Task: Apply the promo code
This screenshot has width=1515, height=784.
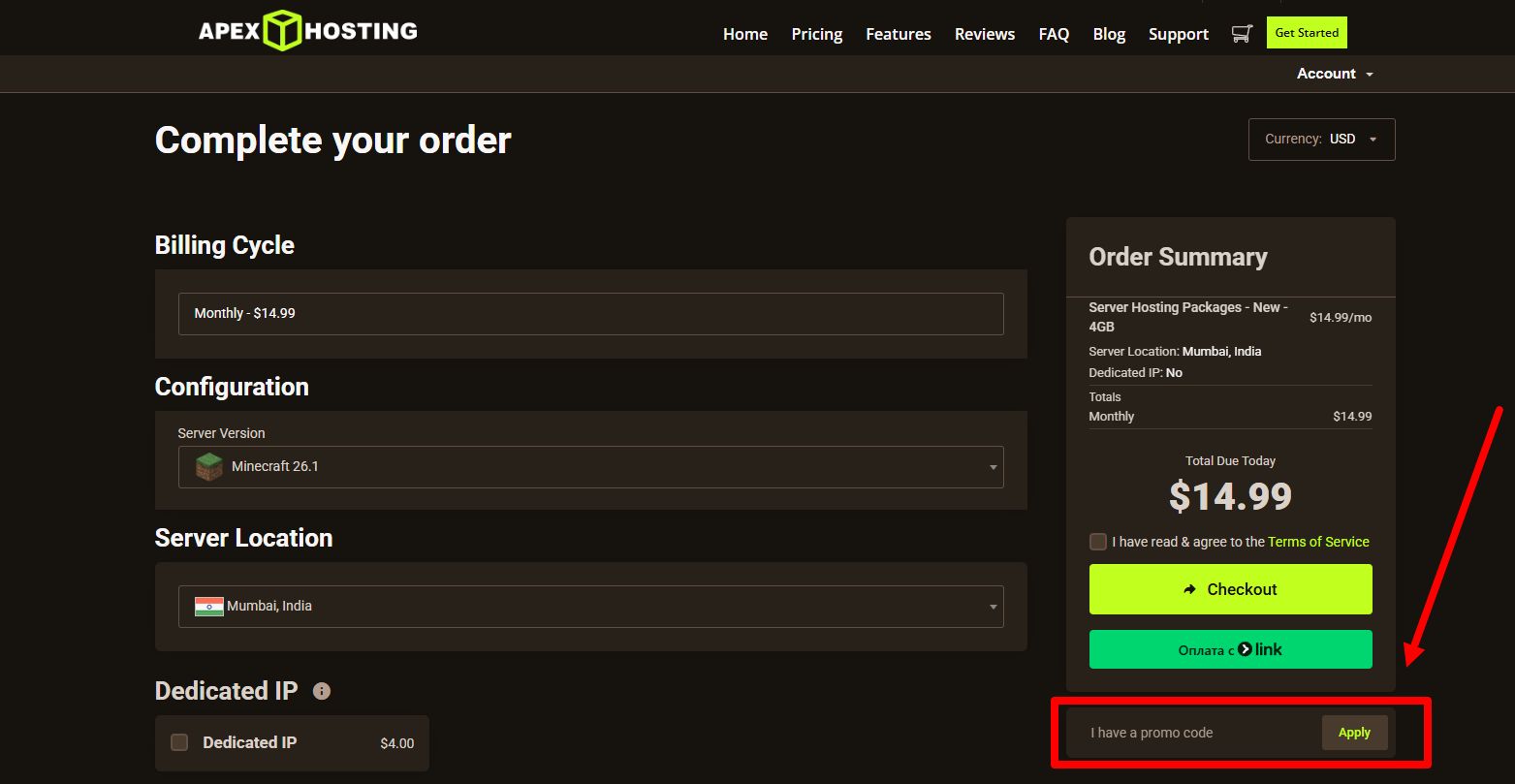Action: 1354,733
